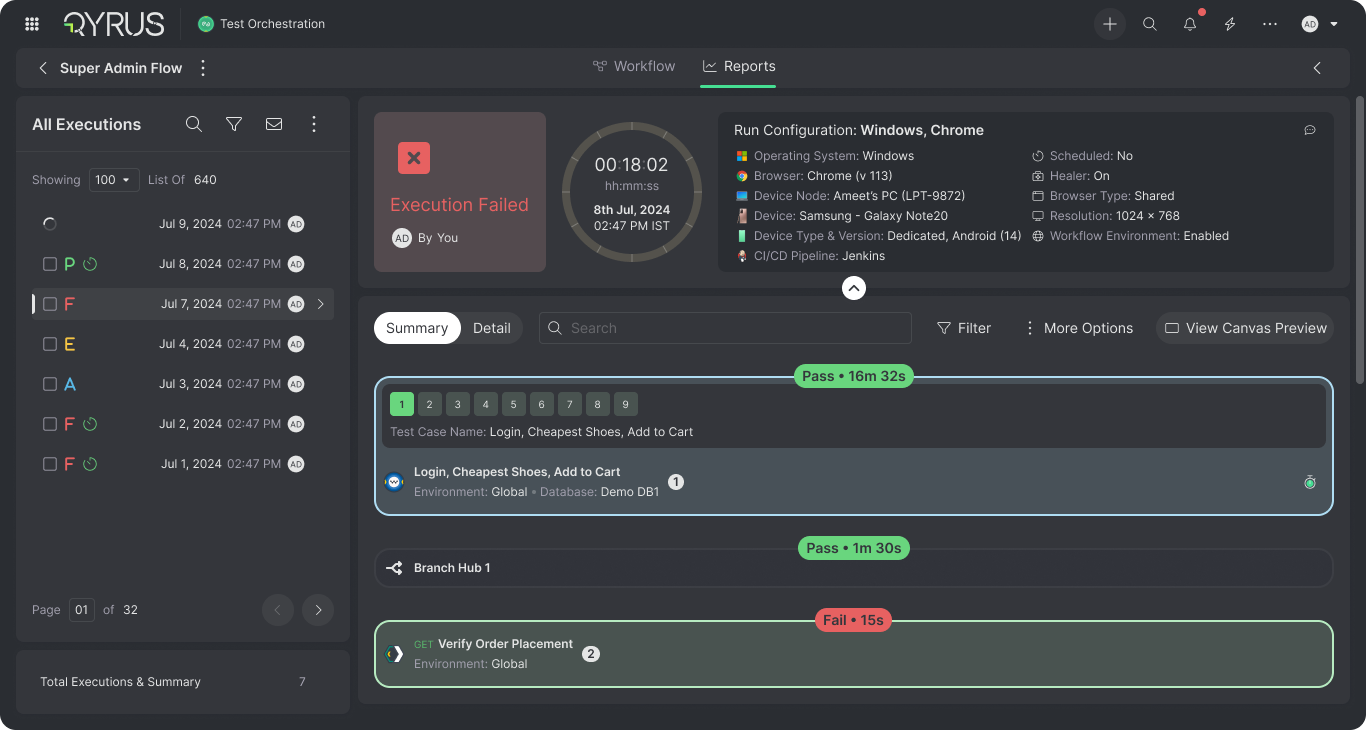This screenshot has width=1366, height=730.
Task: Click the red Execution Failed X icon
Action: 414,158
